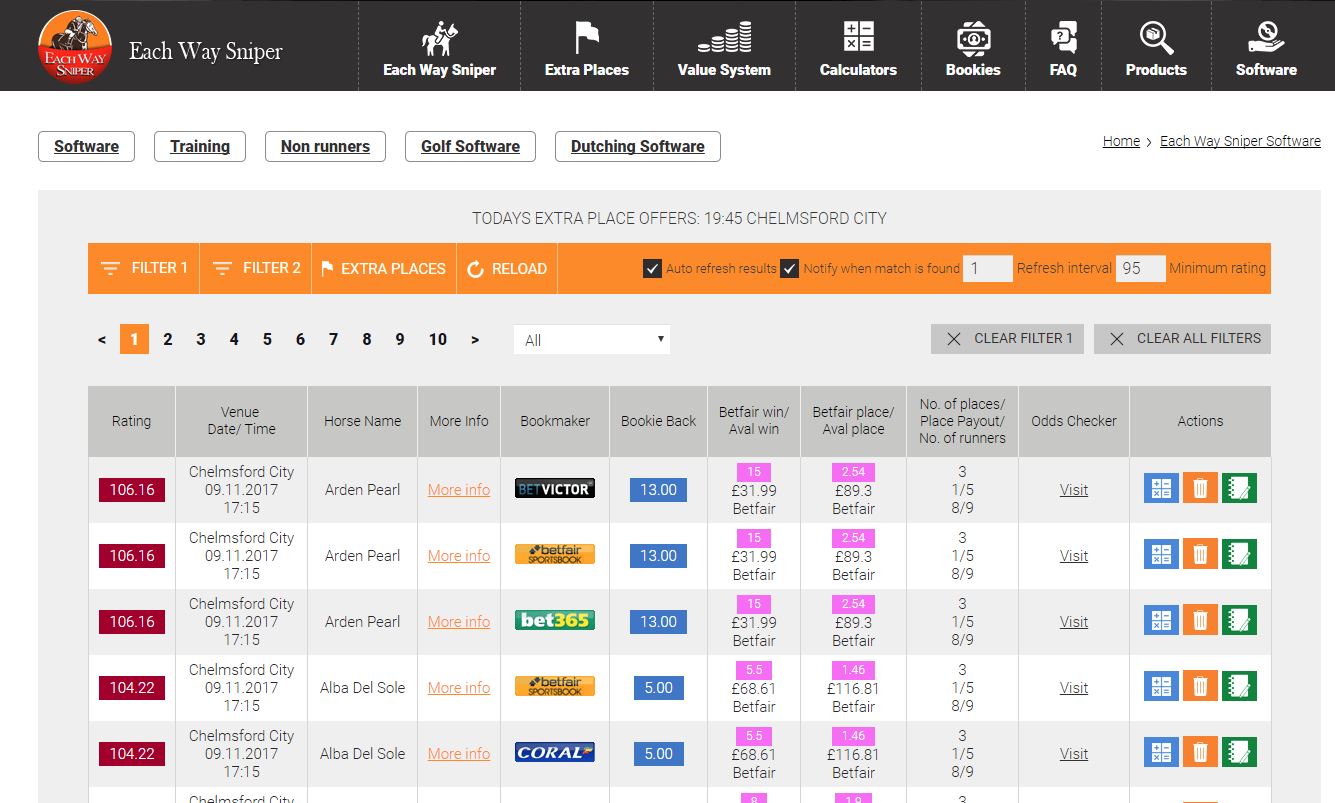Click the 106.16 rating badge in bet365 row
Image resolution: width=1335 pixels, height=803 pixels.
[132, 621]
